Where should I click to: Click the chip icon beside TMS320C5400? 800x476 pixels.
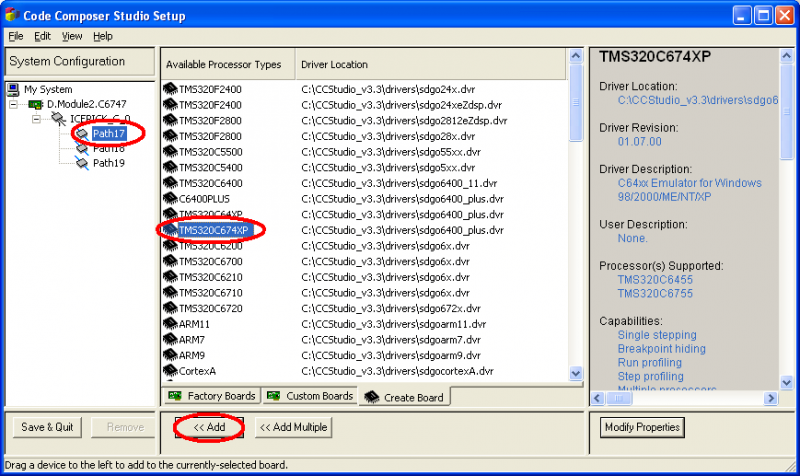click(170, 167)
